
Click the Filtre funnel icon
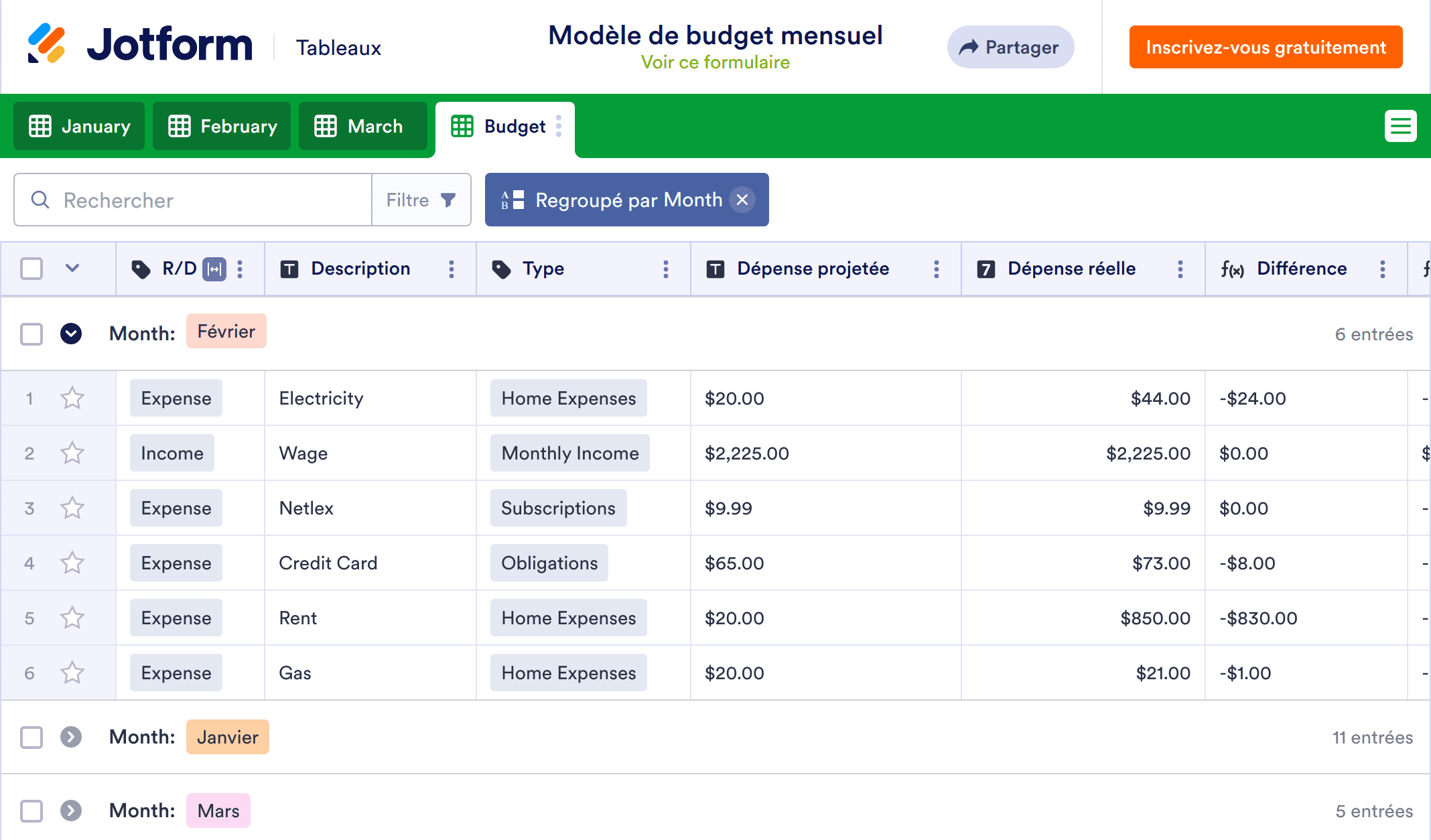pyautogui.click(x=448, y=200)
